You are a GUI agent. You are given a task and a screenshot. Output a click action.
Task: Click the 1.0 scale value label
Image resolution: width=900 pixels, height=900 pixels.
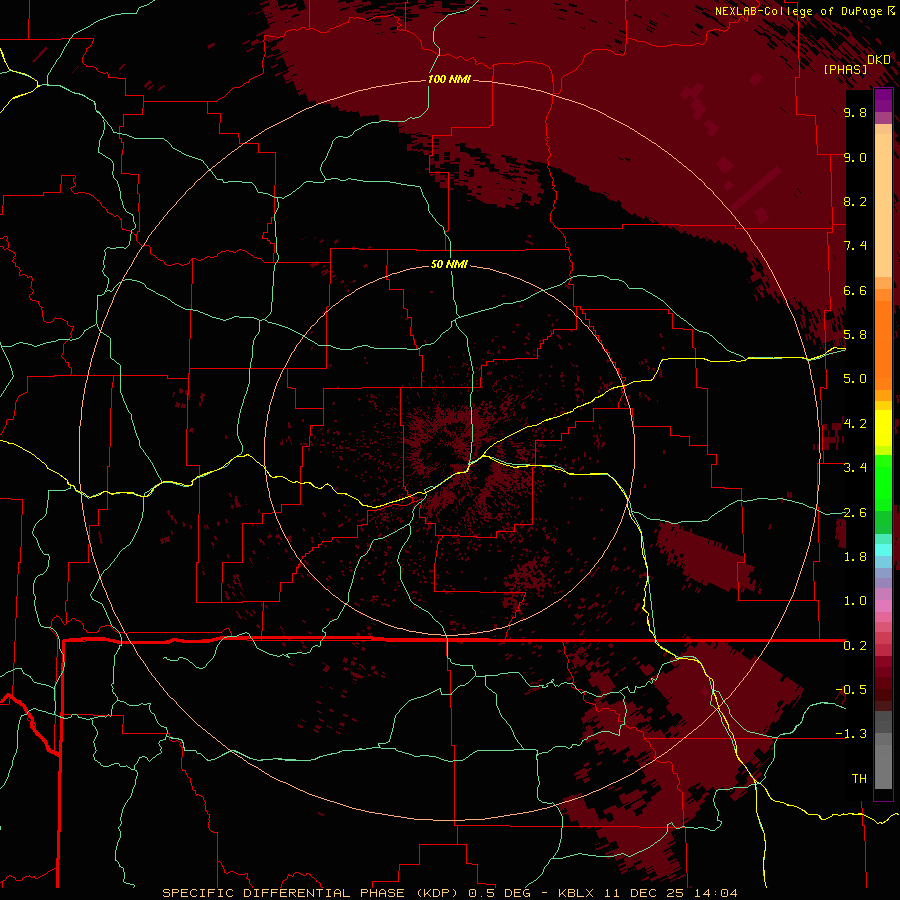855,601
